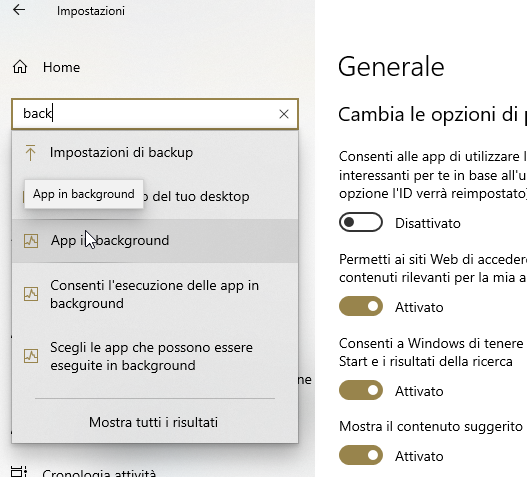527x477 pixels.
Task: Click the backup upload arrow icon
Action: click(x=30, y=153)
